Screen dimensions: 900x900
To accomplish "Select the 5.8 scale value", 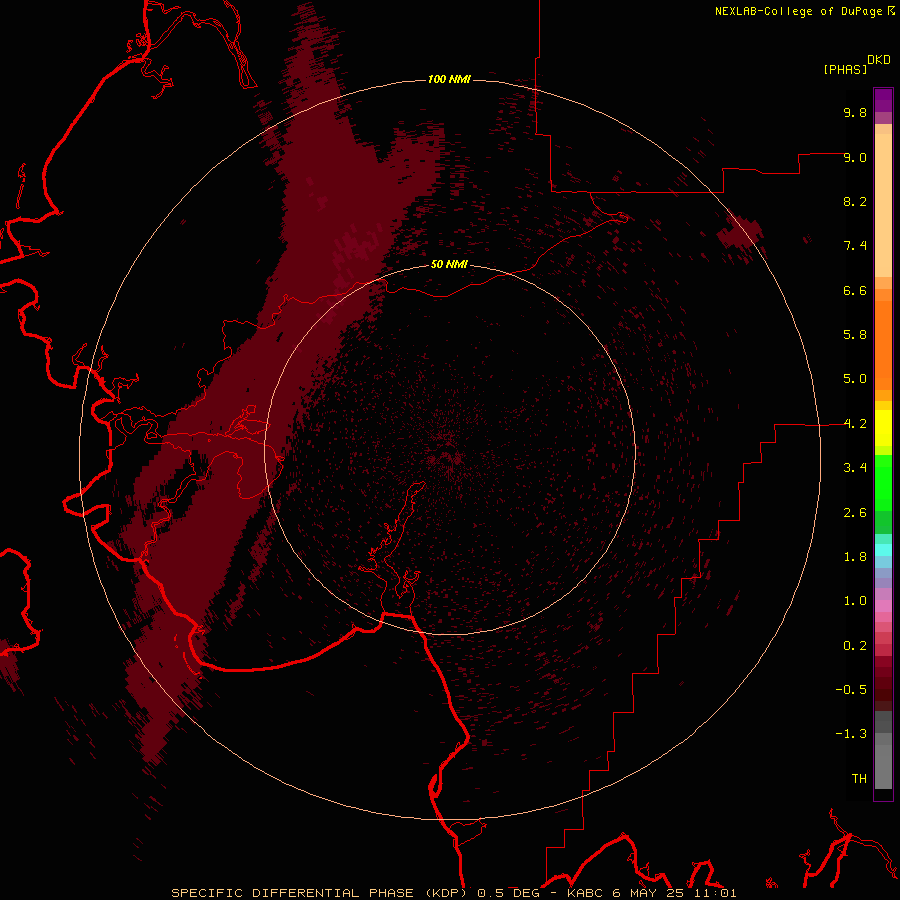I will 855,335.
